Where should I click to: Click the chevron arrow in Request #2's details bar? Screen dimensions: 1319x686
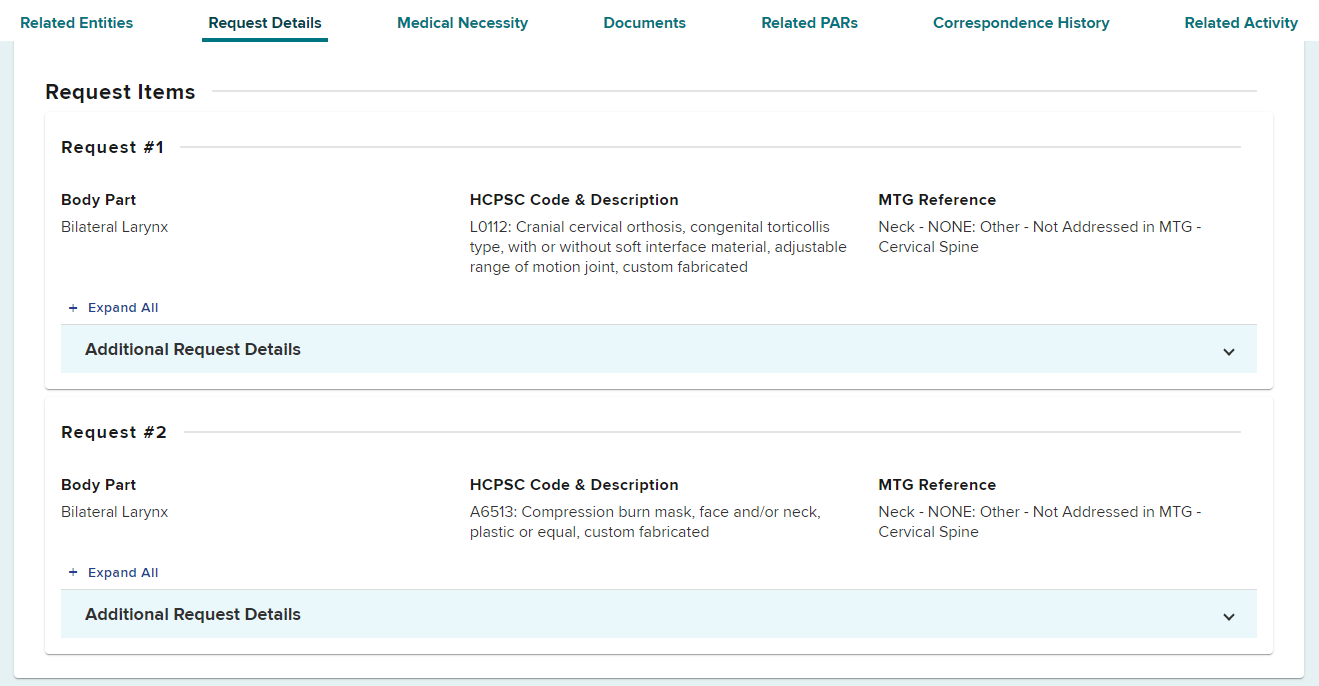pyautogui.click(x=1229, y=616)
